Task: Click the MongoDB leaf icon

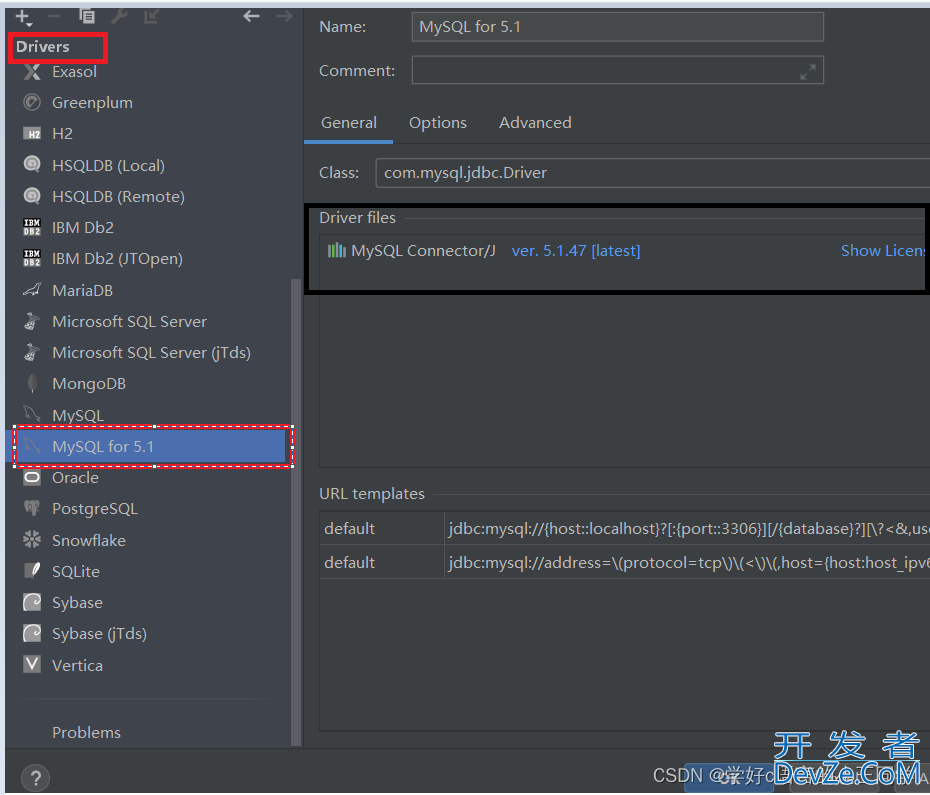Action: pos(32,384)
